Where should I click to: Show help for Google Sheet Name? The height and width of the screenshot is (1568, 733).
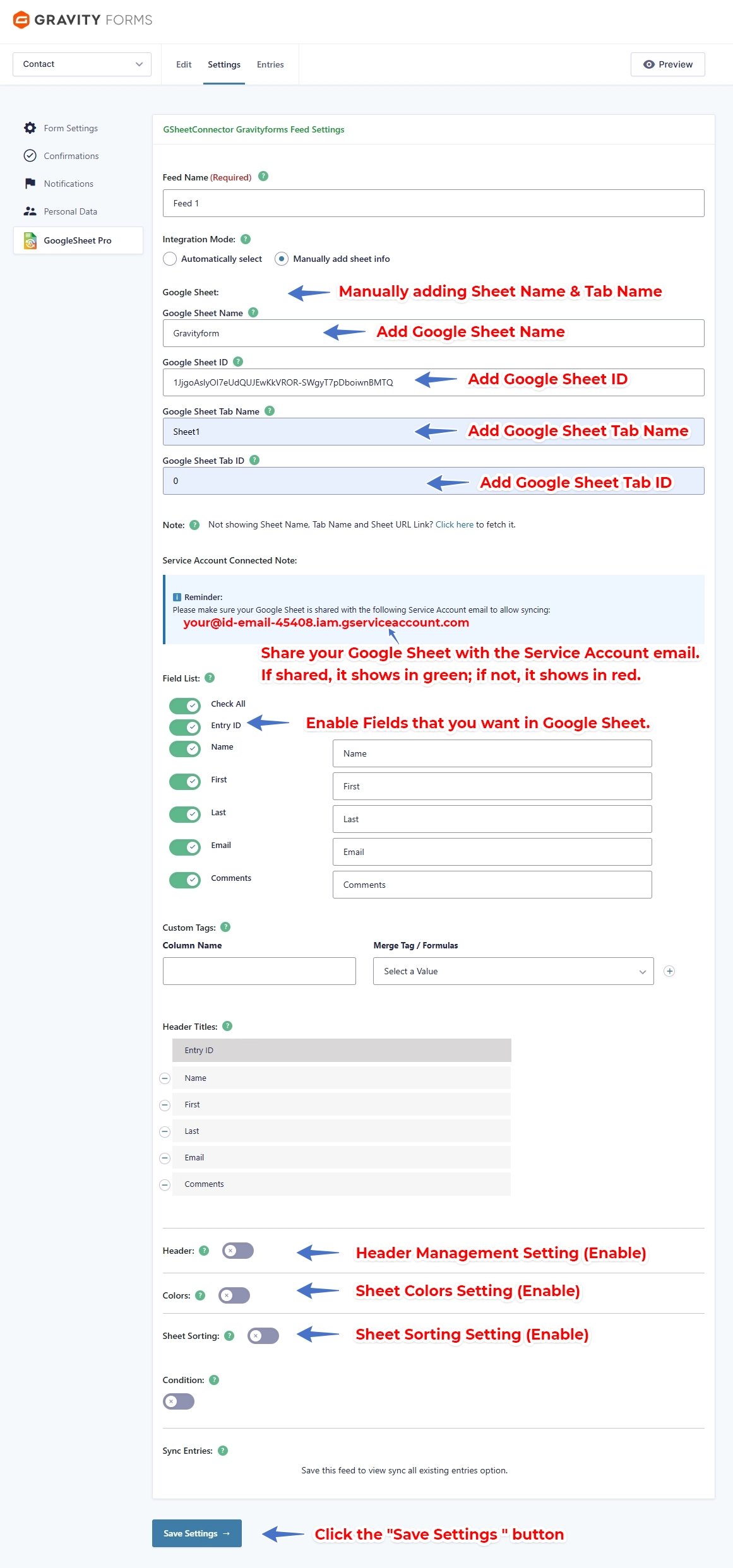(x=253, y=312)
